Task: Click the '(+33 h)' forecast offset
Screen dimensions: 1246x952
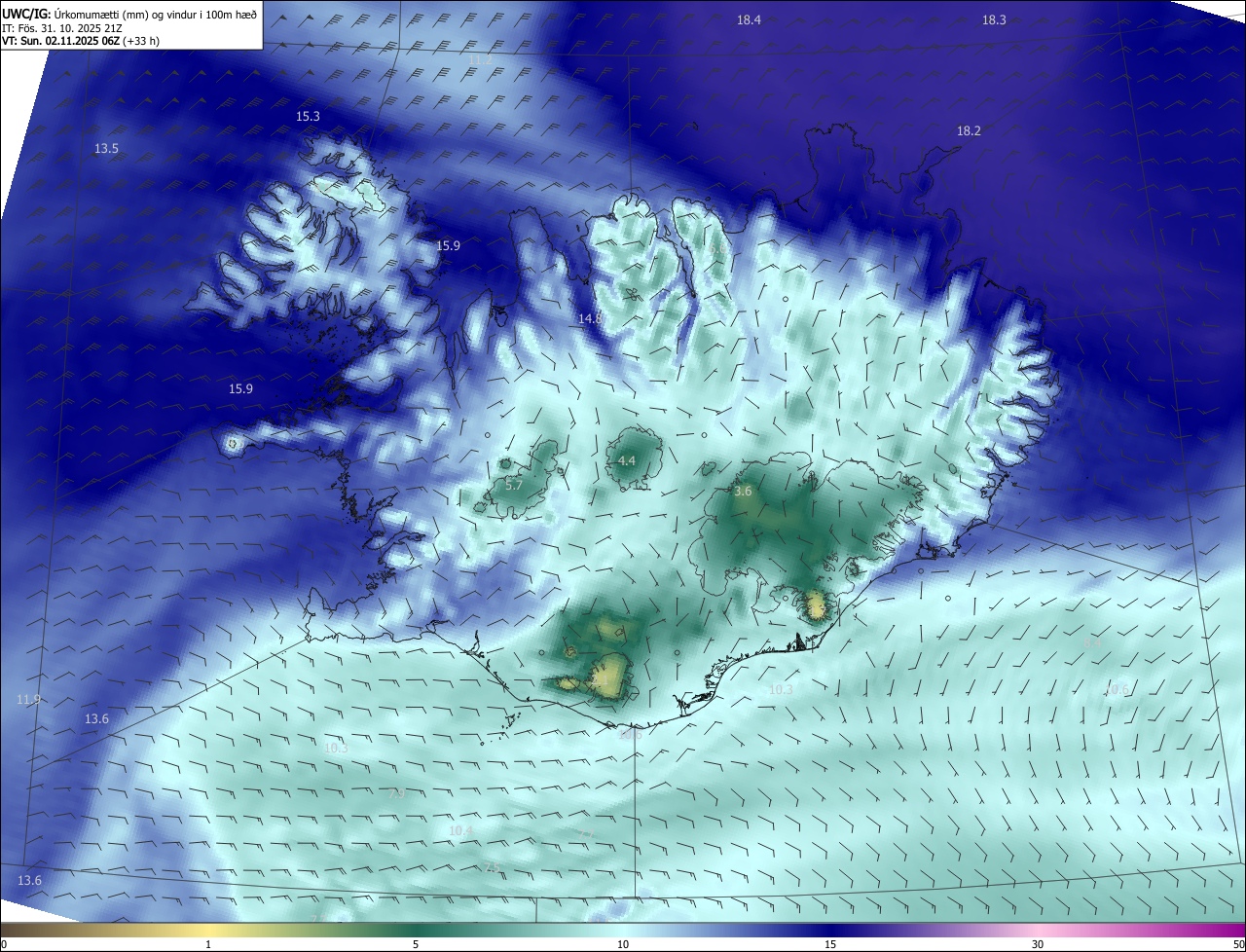Action: click(140, 41)
